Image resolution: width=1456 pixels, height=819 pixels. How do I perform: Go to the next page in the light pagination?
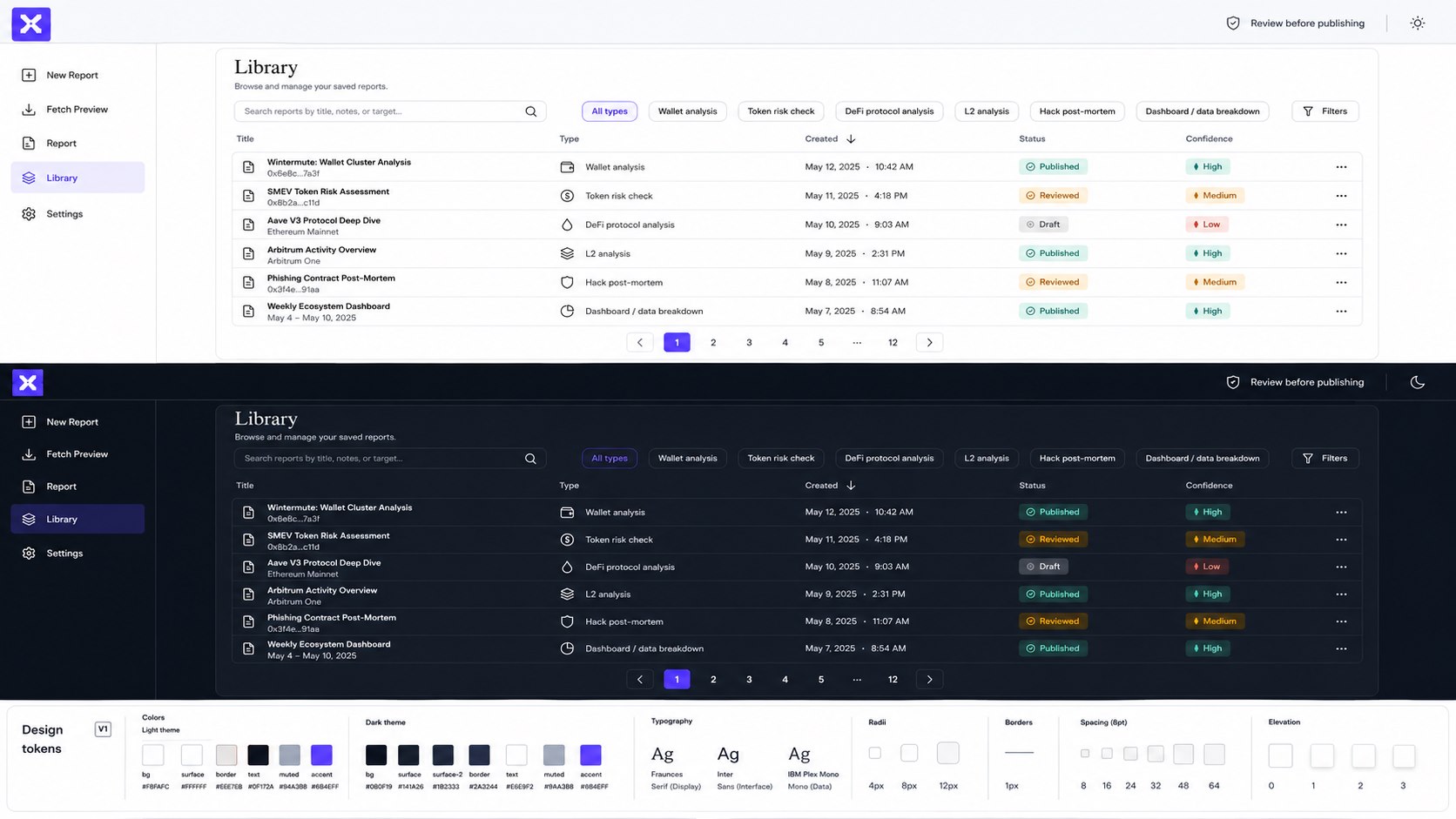[x=929, y=343]
